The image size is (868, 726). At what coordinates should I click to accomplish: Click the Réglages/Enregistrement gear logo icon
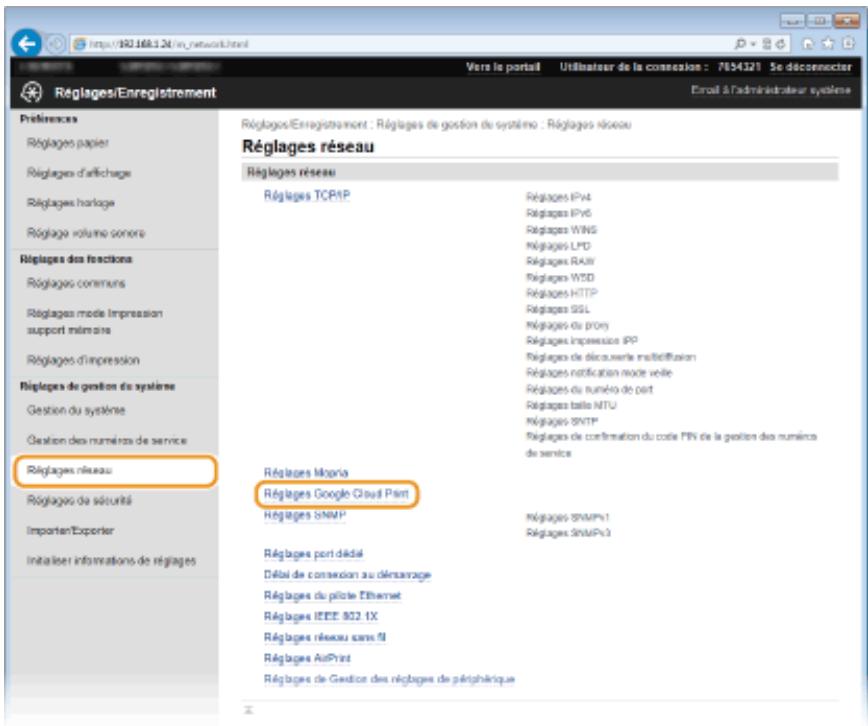coord(31,92)
